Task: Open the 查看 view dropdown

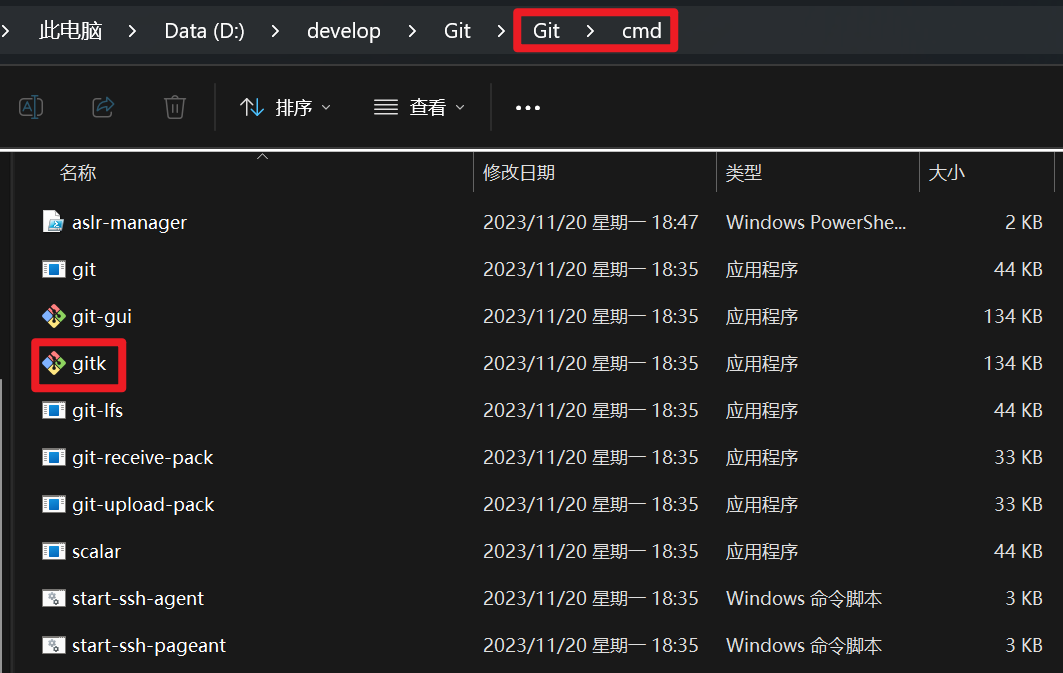Action: 419,107
